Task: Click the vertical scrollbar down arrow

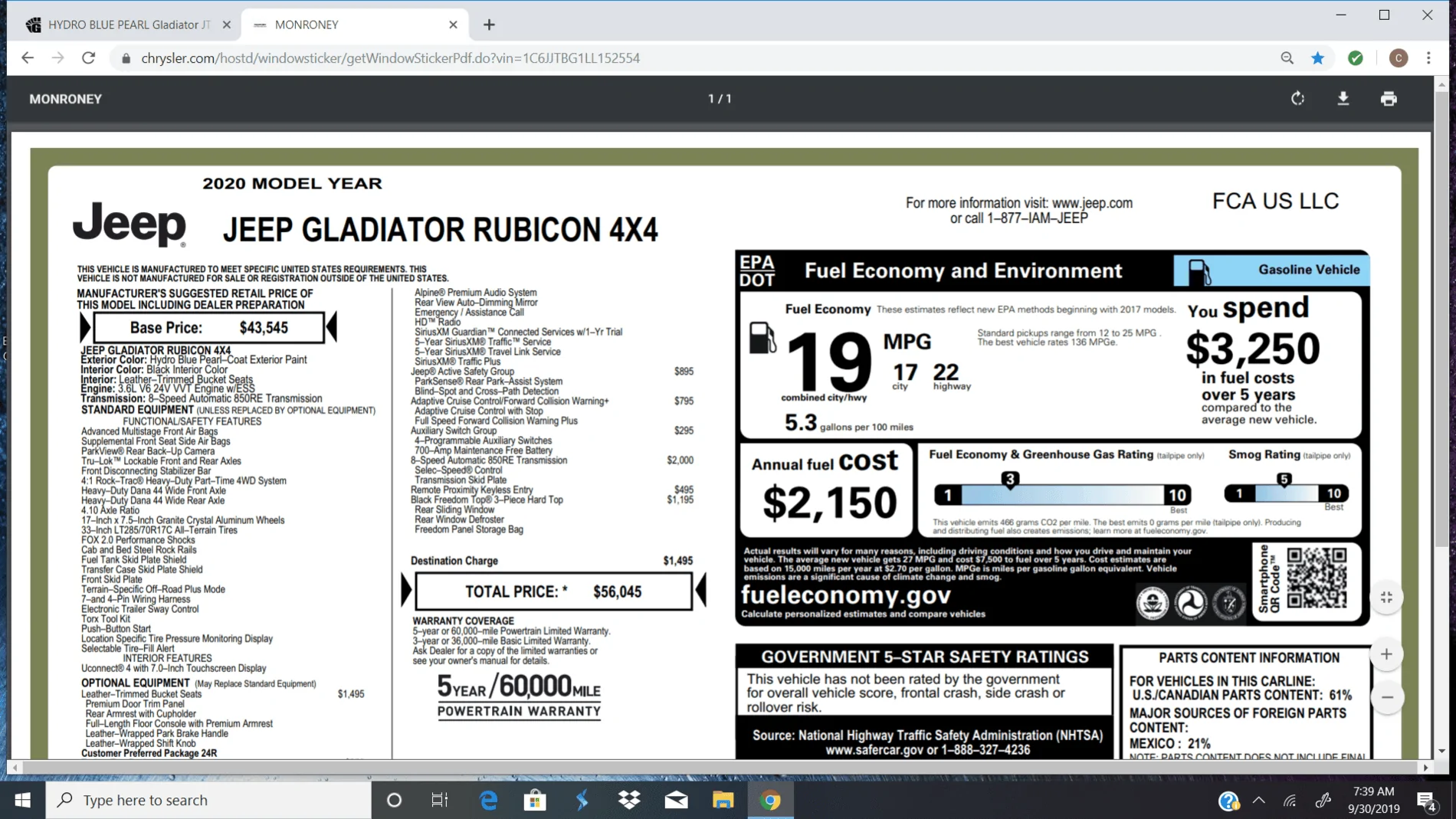Action: [x=1441, y=752]
